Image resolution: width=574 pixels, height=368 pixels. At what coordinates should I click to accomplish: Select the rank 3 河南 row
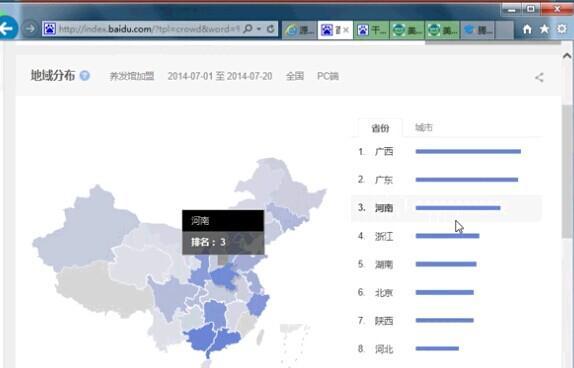click(x=446, y=208)
